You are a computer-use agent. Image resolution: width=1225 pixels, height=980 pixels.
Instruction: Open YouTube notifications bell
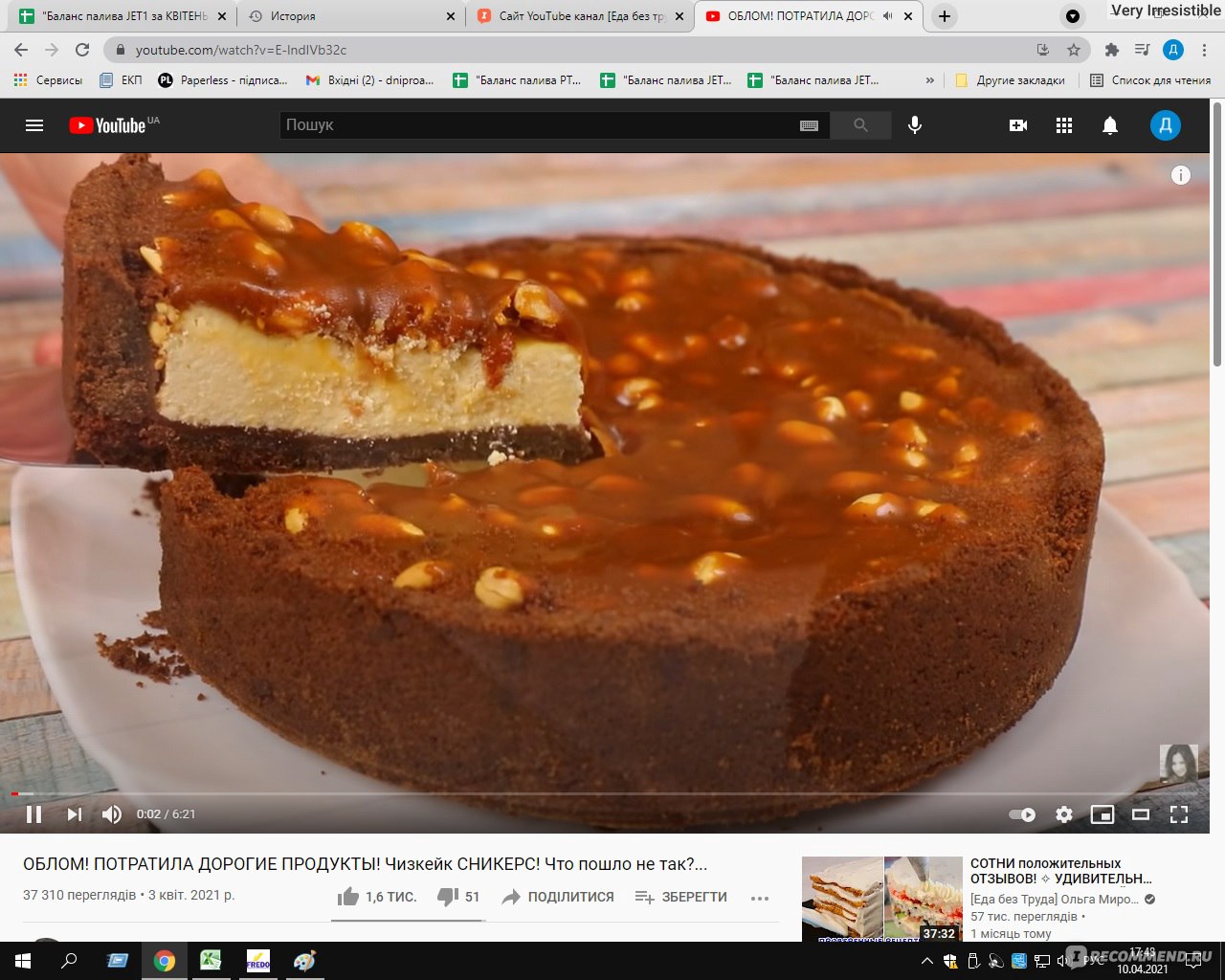(1110, 125)
